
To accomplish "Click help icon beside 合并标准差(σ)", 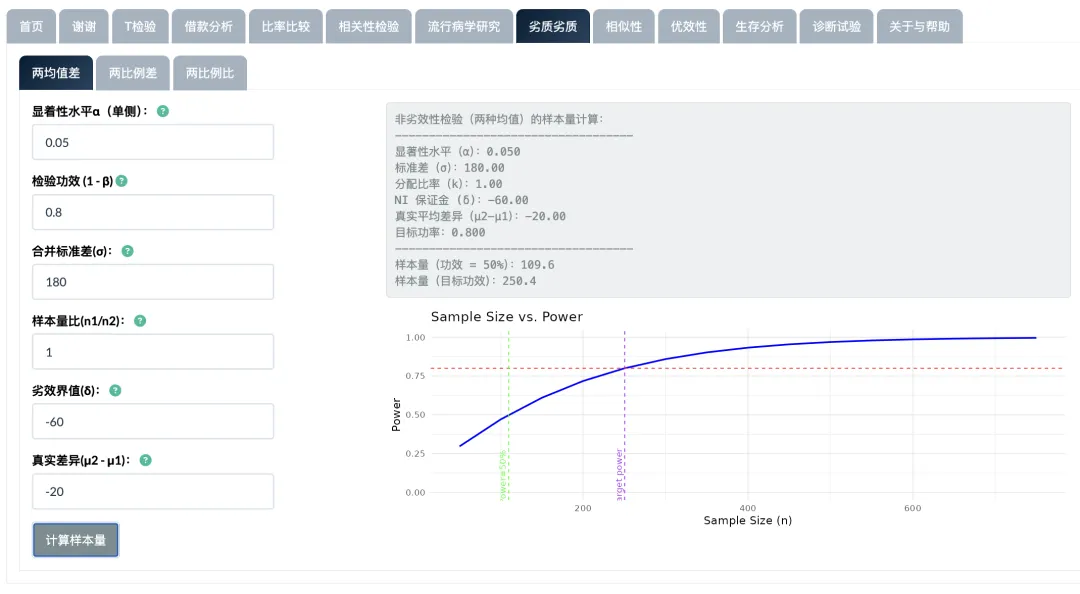I will tap(127, 251).
